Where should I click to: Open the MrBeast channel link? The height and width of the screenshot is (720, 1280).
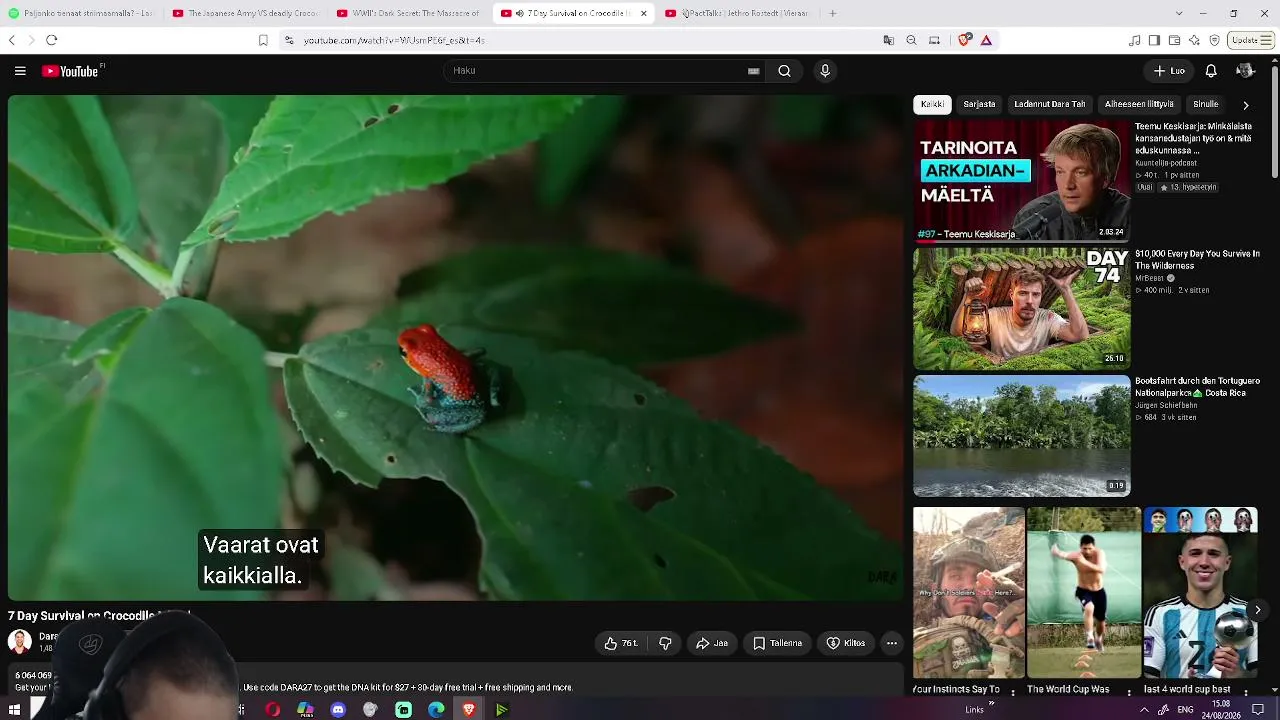point(1150,278)
